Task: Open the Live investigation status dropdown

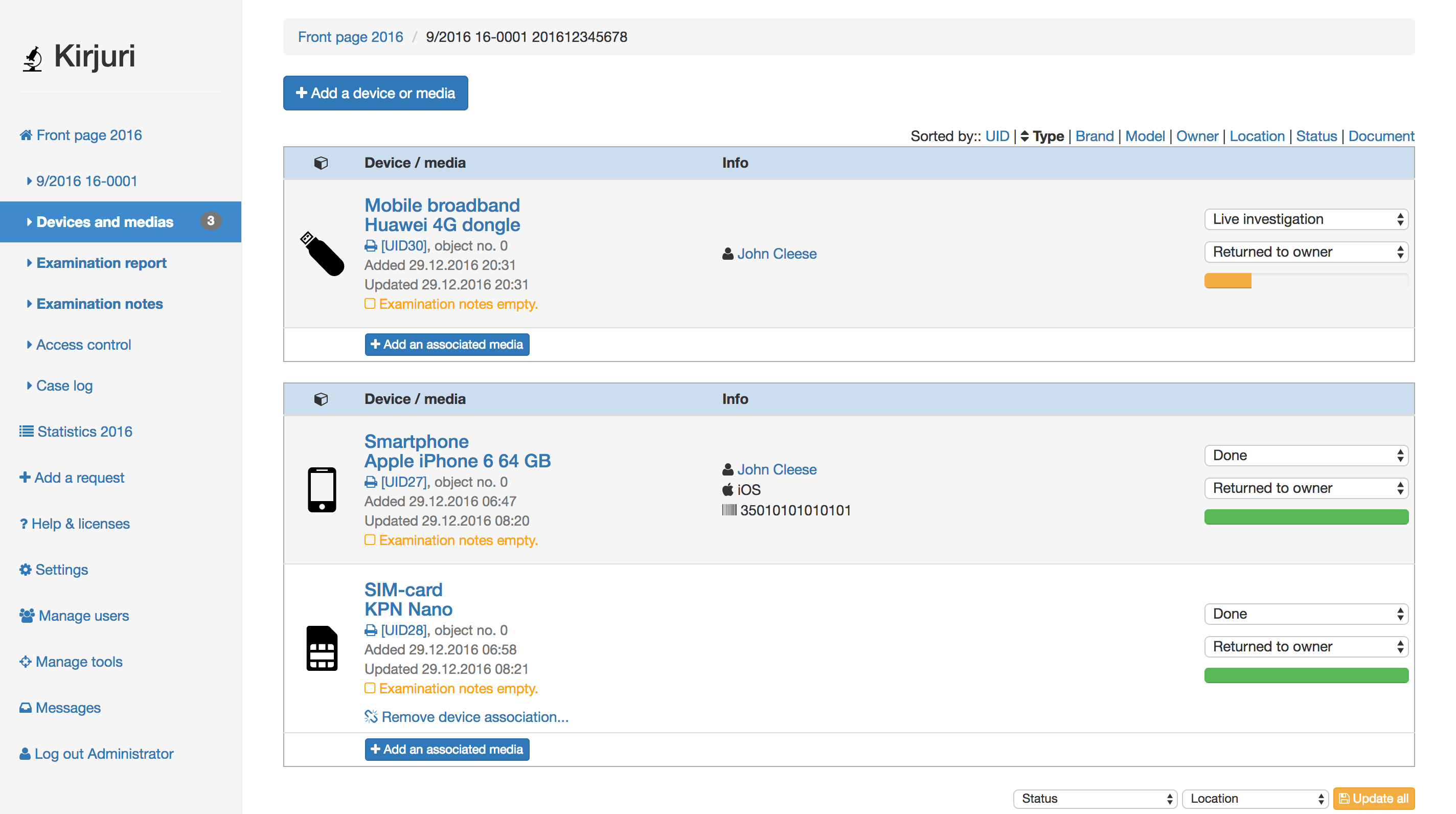Action: pos(1306,219)
